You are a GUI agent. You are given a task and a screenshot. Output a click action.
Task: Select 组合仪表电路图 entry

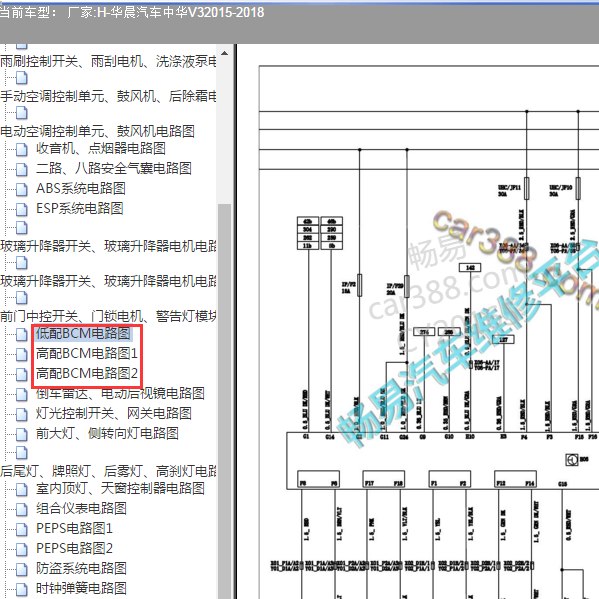(x=81, y=508)
